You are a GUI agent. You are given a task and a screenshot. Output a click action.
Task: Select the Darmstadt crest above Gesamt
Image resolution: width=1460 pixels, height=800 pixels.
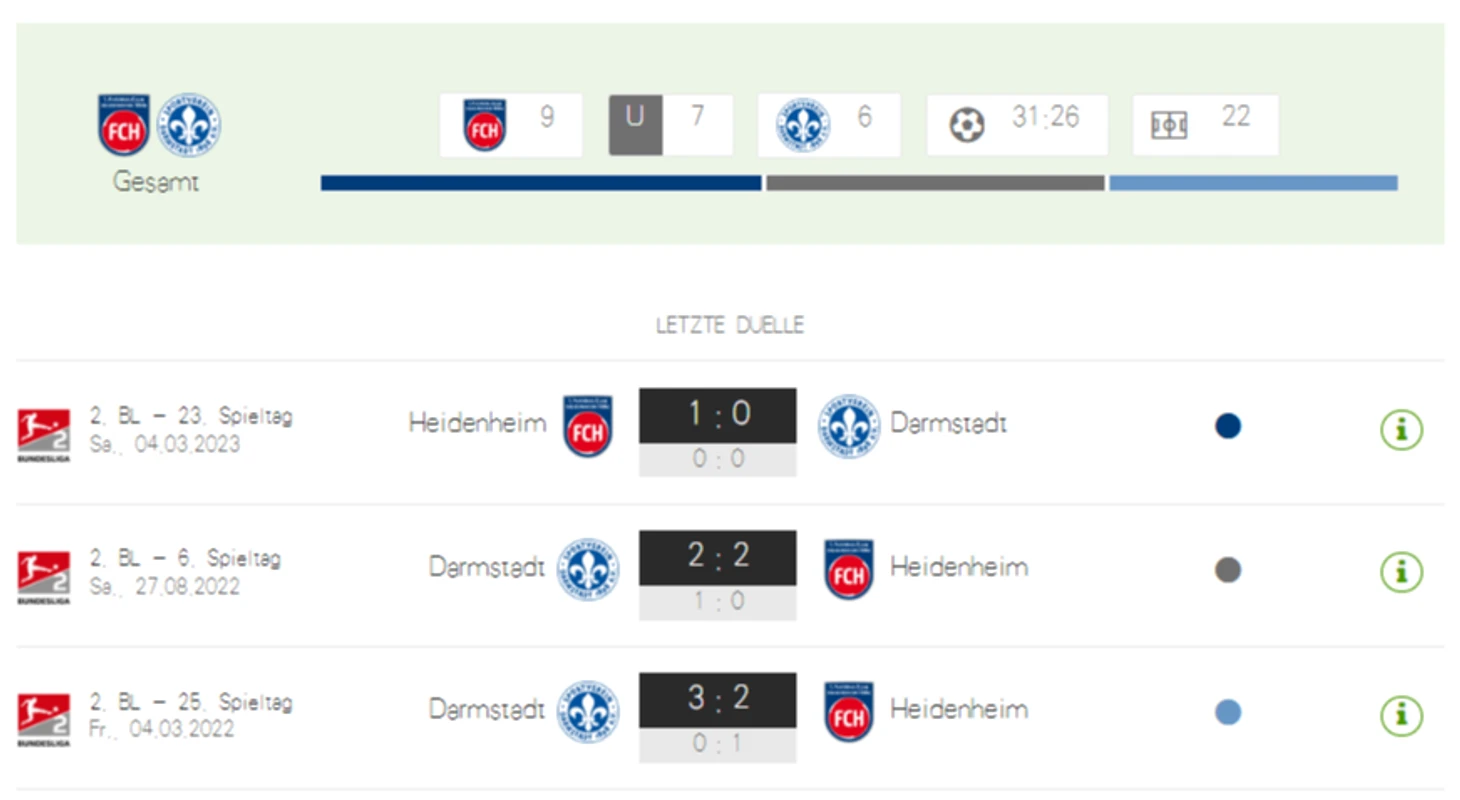[x=190, y=125]
